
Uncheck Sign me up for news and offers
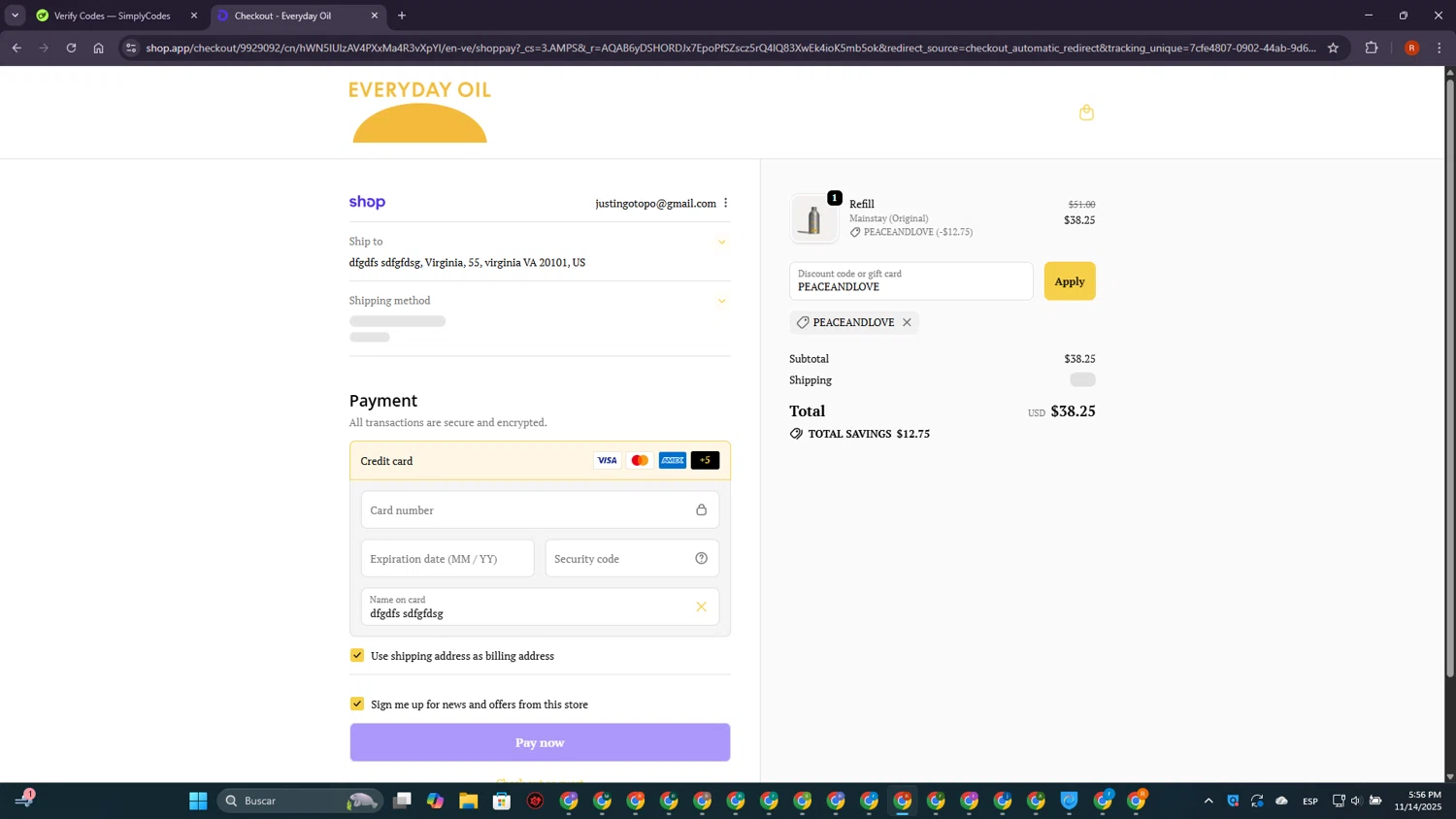coord(357,704)
